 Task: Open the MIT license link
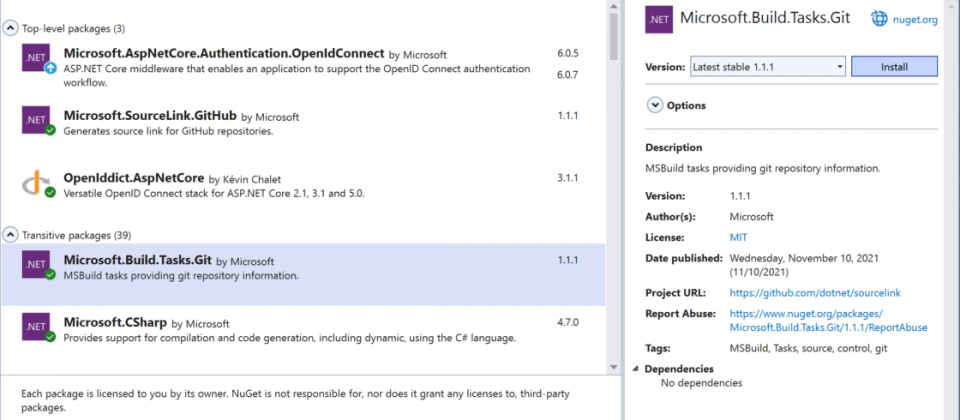coord(738,238)
